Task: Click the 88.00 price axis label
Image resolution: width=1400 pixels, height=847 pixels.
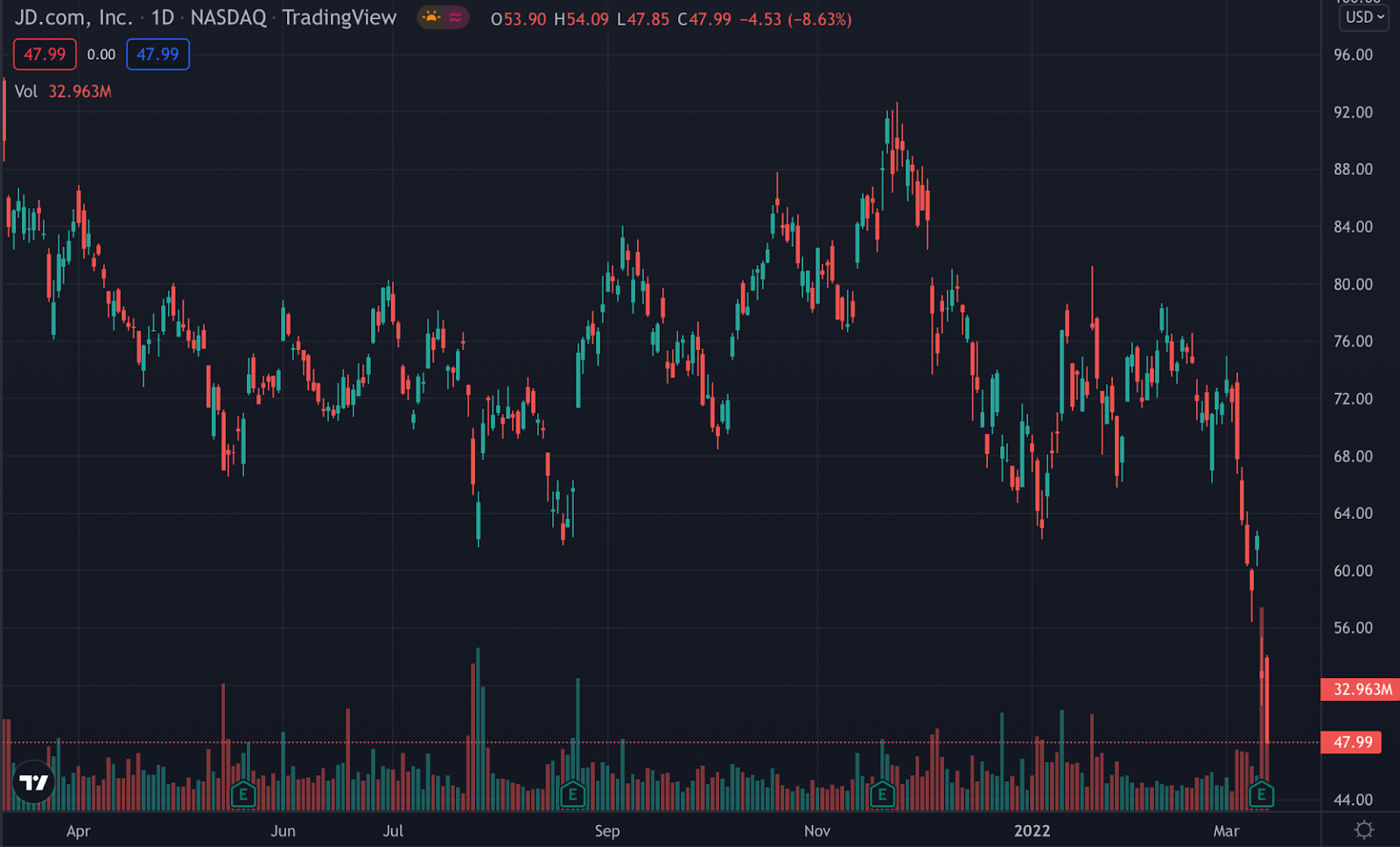Action: pos(1353,169)
